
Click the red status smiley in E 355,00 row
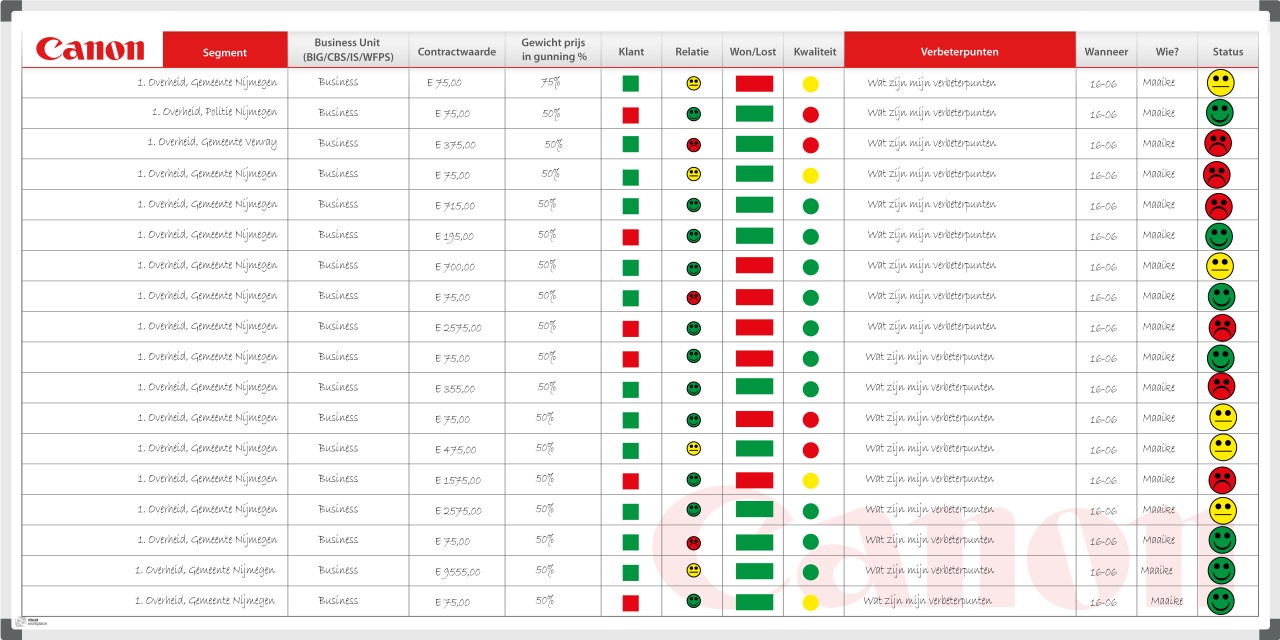click(1221, 387)
